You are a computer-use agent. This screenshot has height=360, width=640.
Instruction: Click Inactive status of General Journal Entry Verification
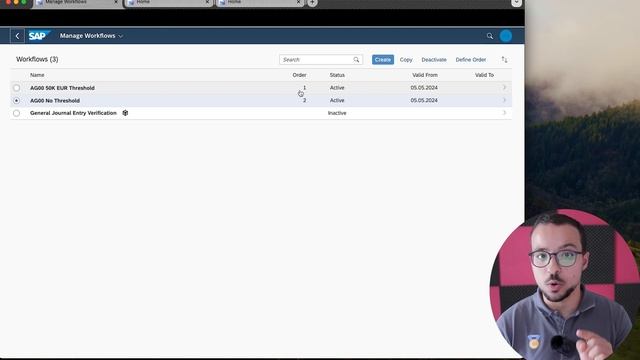pyautogui.click(x=337, y=113)
